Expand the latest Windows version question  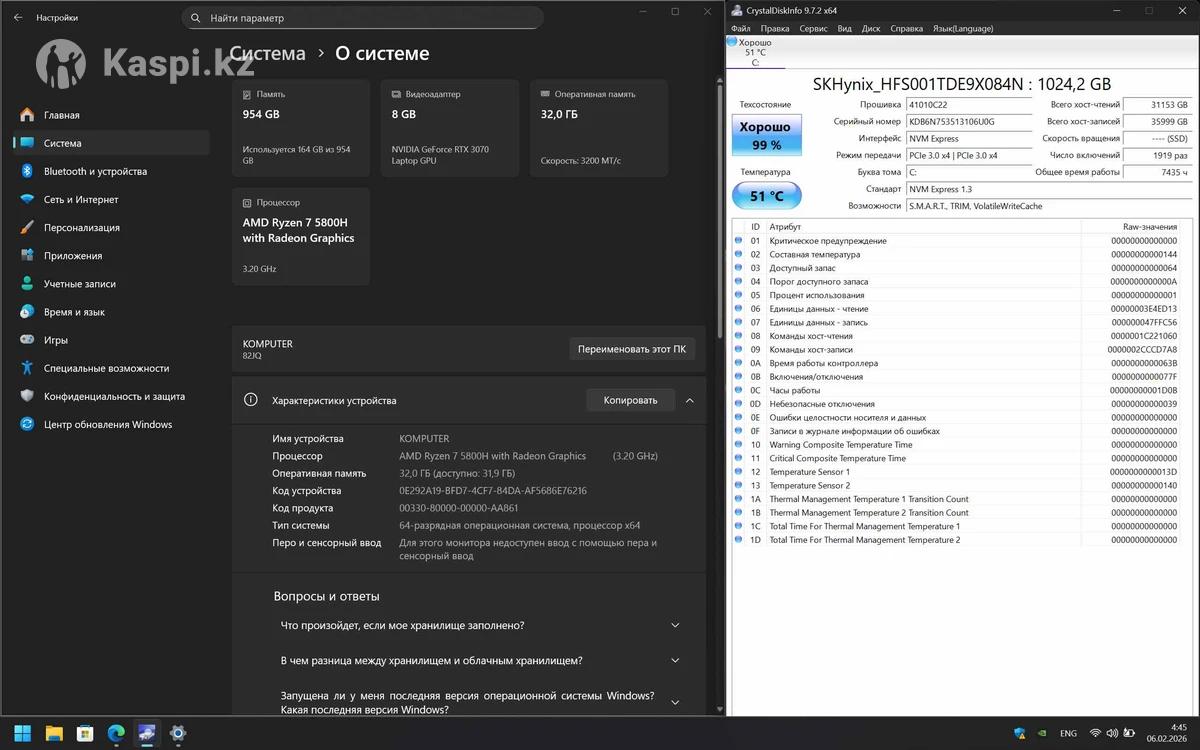(675, 703)
